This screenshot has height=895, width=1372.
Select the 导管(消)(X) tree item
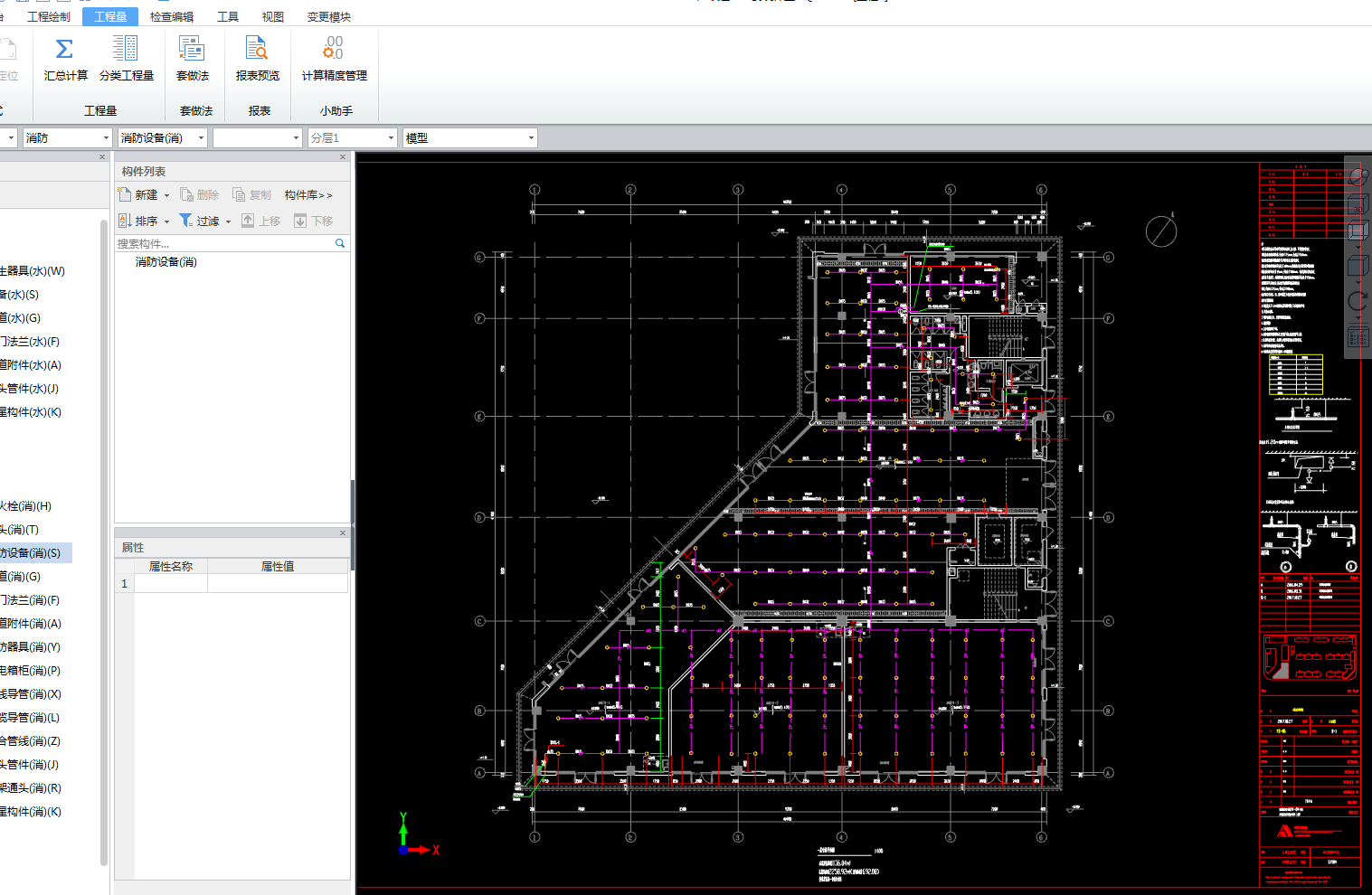[x=31, y=694]
